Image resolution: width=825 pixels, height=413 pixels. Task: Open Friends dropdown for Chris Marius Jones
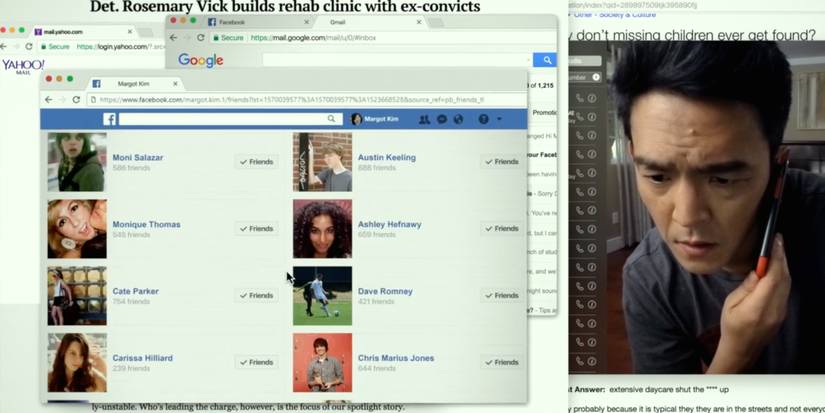[x=502, y=362]
